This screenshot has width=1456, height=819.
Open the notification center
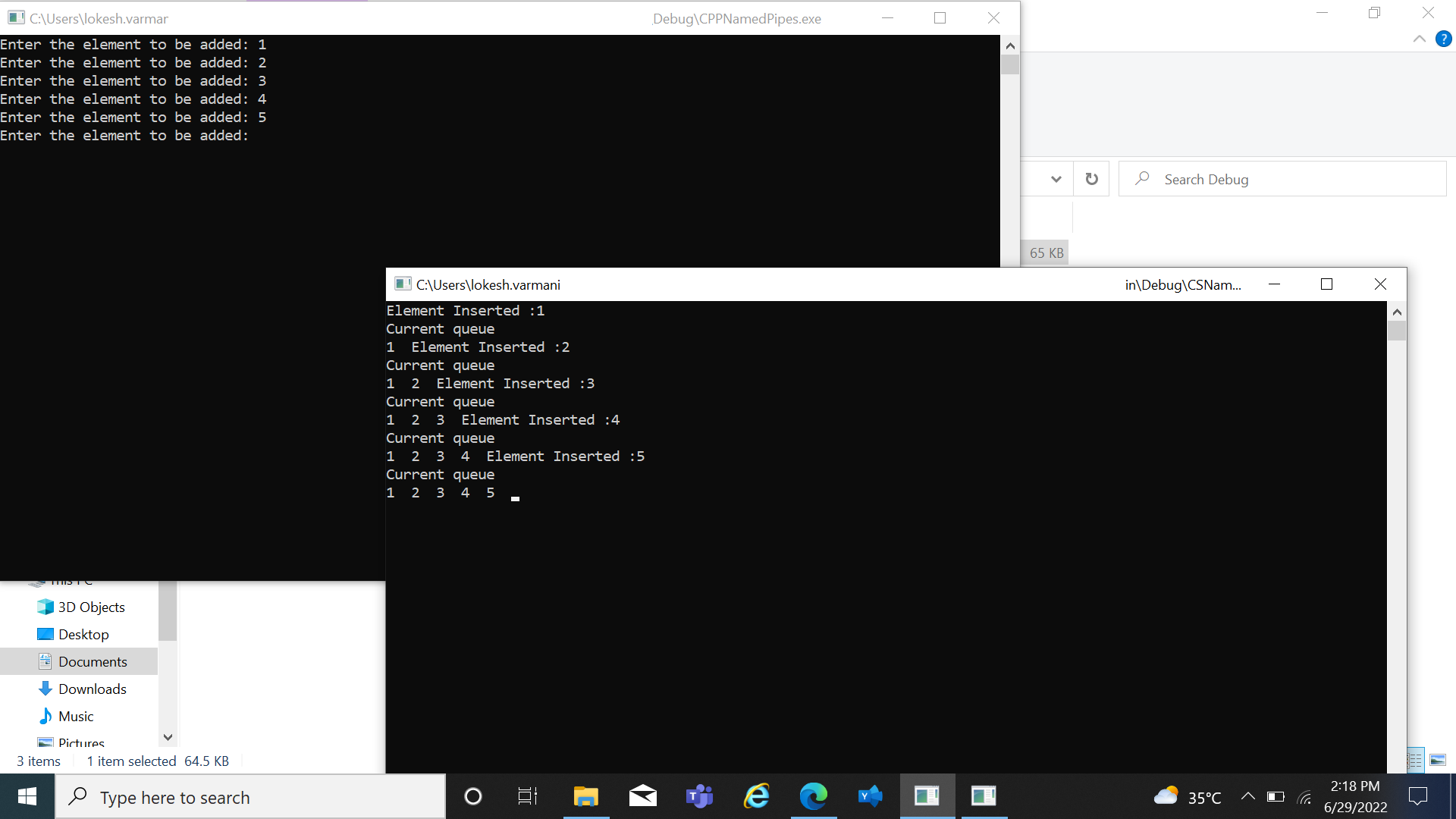(x=1417, y=796)
